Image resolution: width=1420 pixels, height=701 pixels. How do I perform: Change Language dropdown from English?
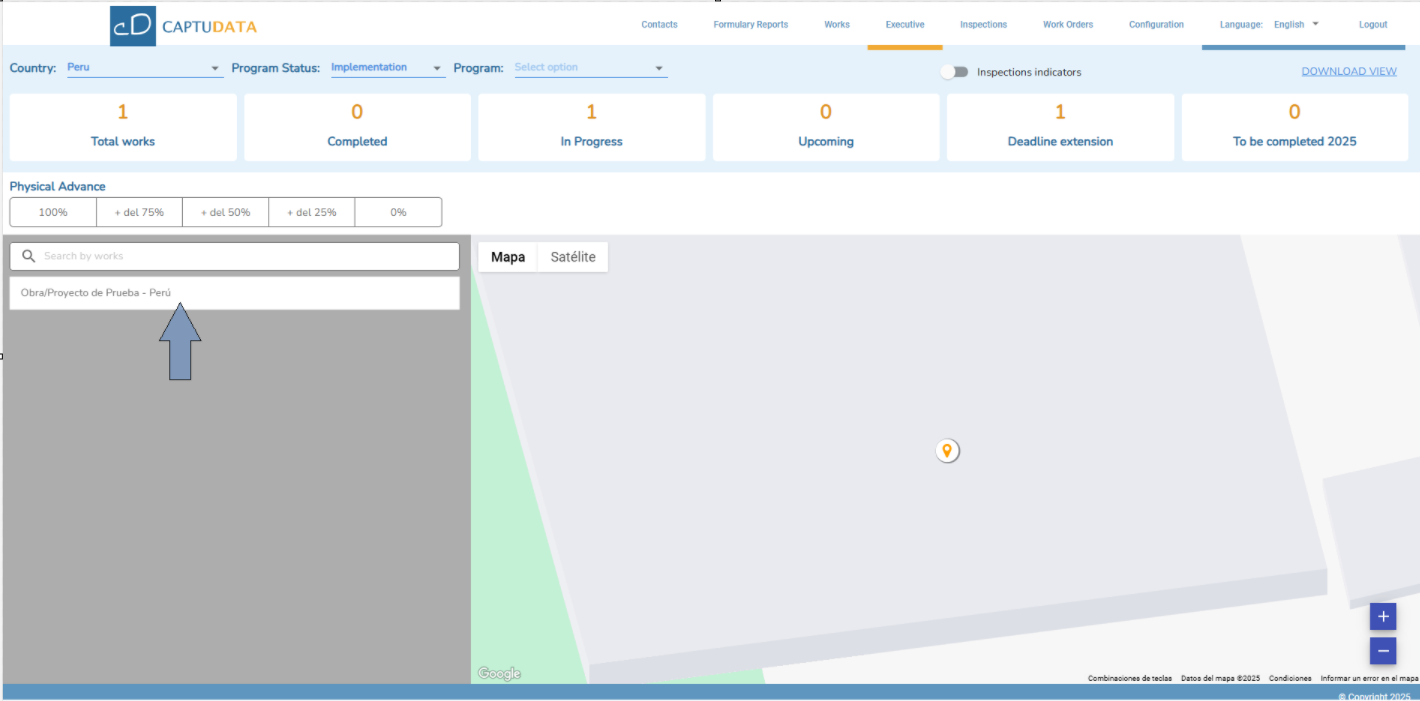[x=1296, y=25]
